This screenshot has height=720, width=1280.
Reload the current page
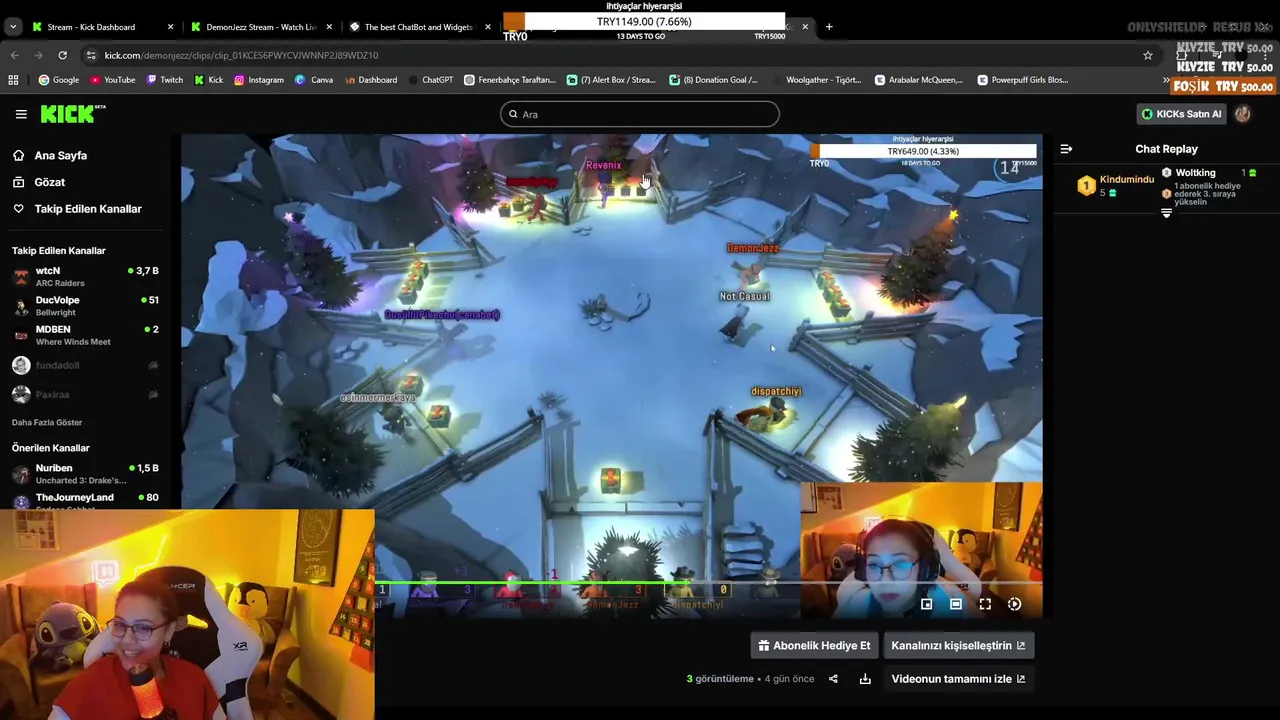pyautogui.click(x=62, y=55)
